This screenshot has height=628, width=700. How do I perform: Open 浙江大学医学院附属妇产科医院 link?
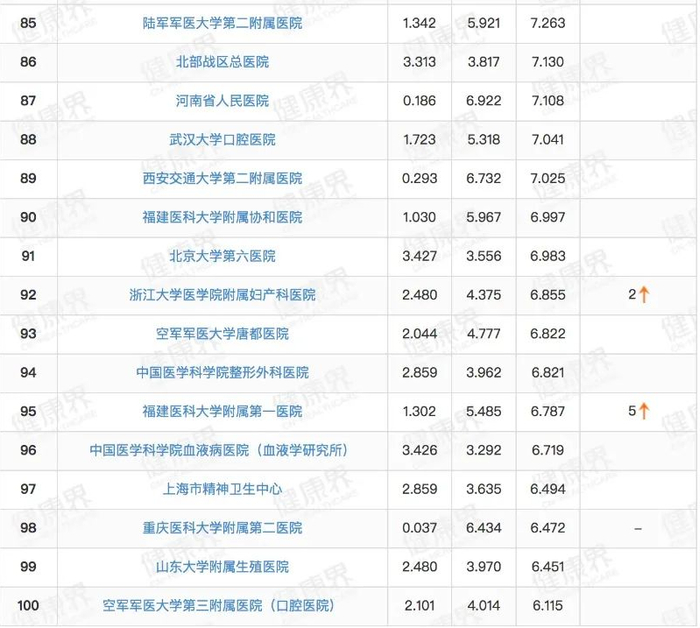point(222,295)
